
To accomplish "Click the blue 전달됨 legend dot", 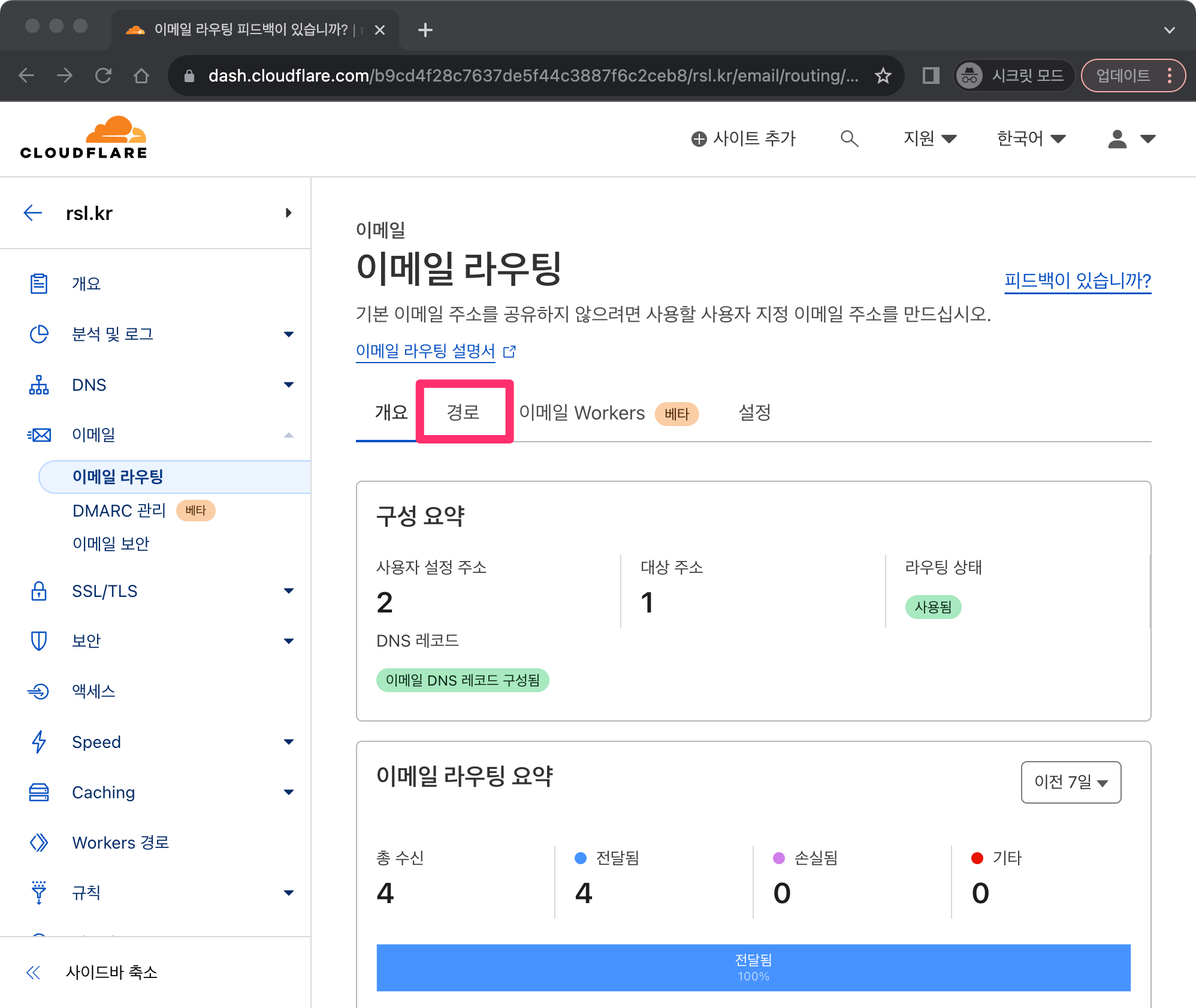I will click(580, 858).
